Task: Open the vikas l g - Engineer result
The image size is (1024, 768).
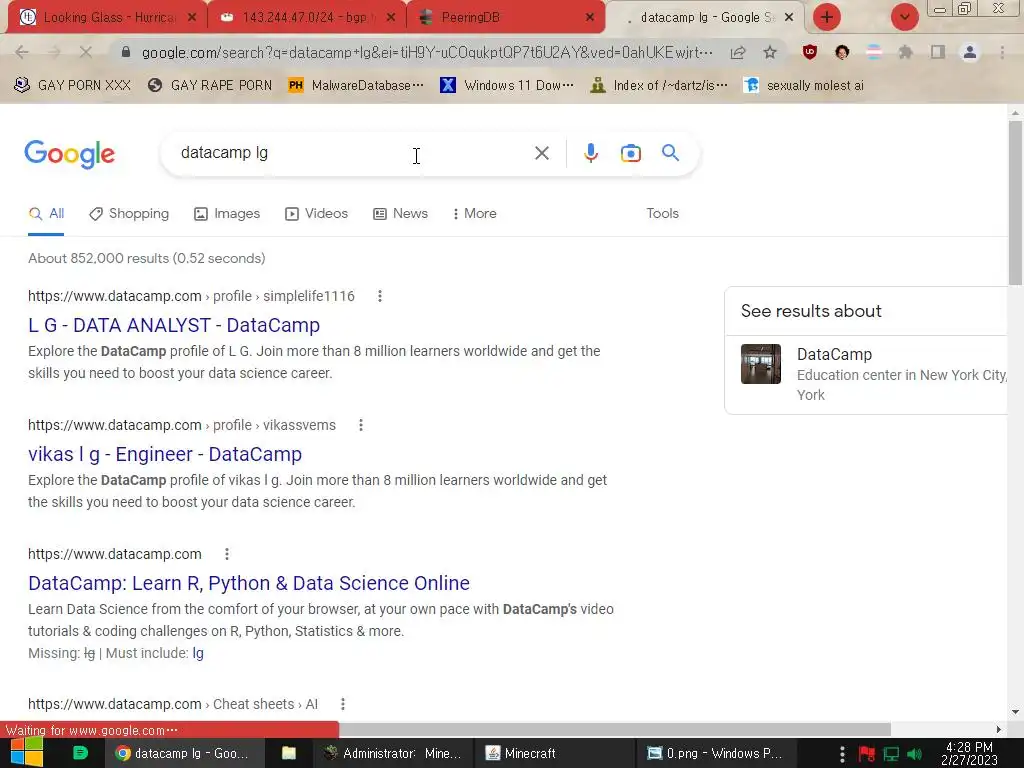Action: pyautogui.click(x=165, y=454)
